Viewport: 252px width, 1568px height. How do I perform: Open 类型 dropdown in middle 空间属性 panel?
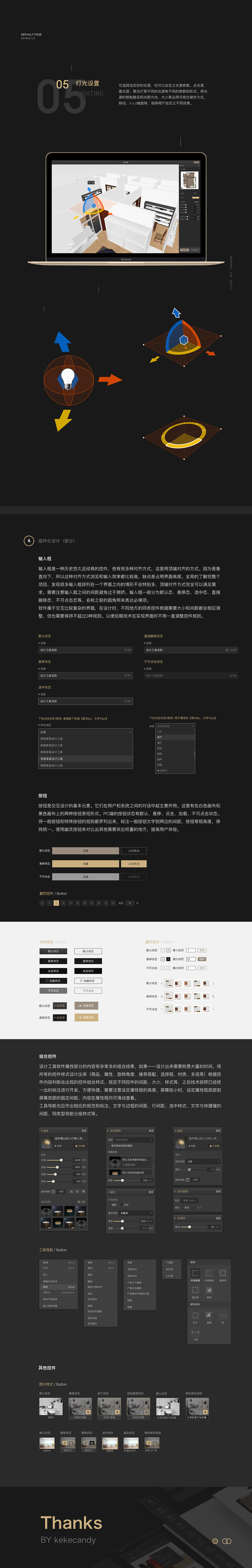[134, 1140]
